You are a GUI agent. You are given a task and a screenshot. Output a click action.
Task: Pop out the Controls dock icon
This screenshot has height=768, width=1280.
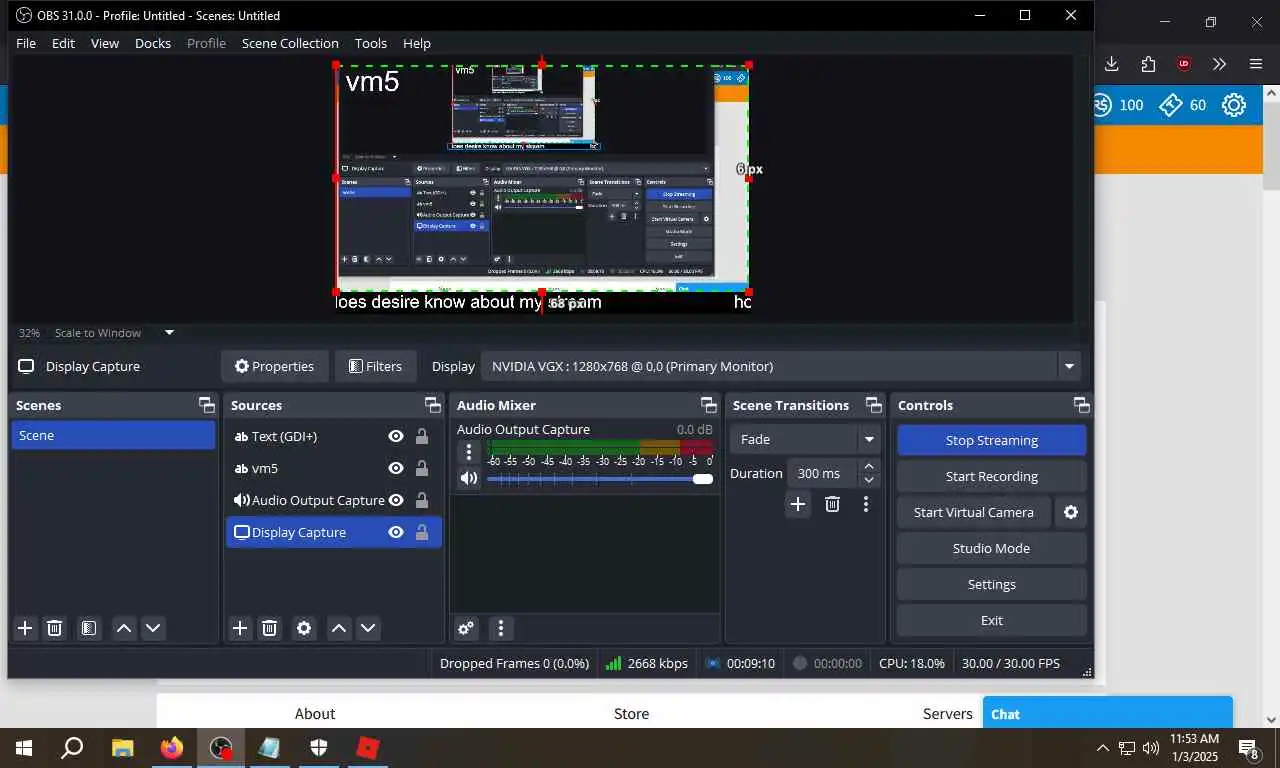[1082, 405]
